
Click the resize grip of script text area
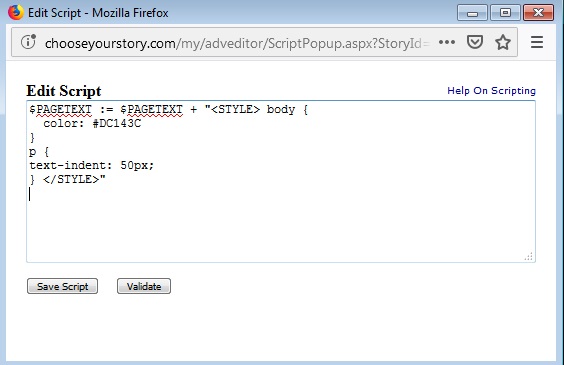529,256
